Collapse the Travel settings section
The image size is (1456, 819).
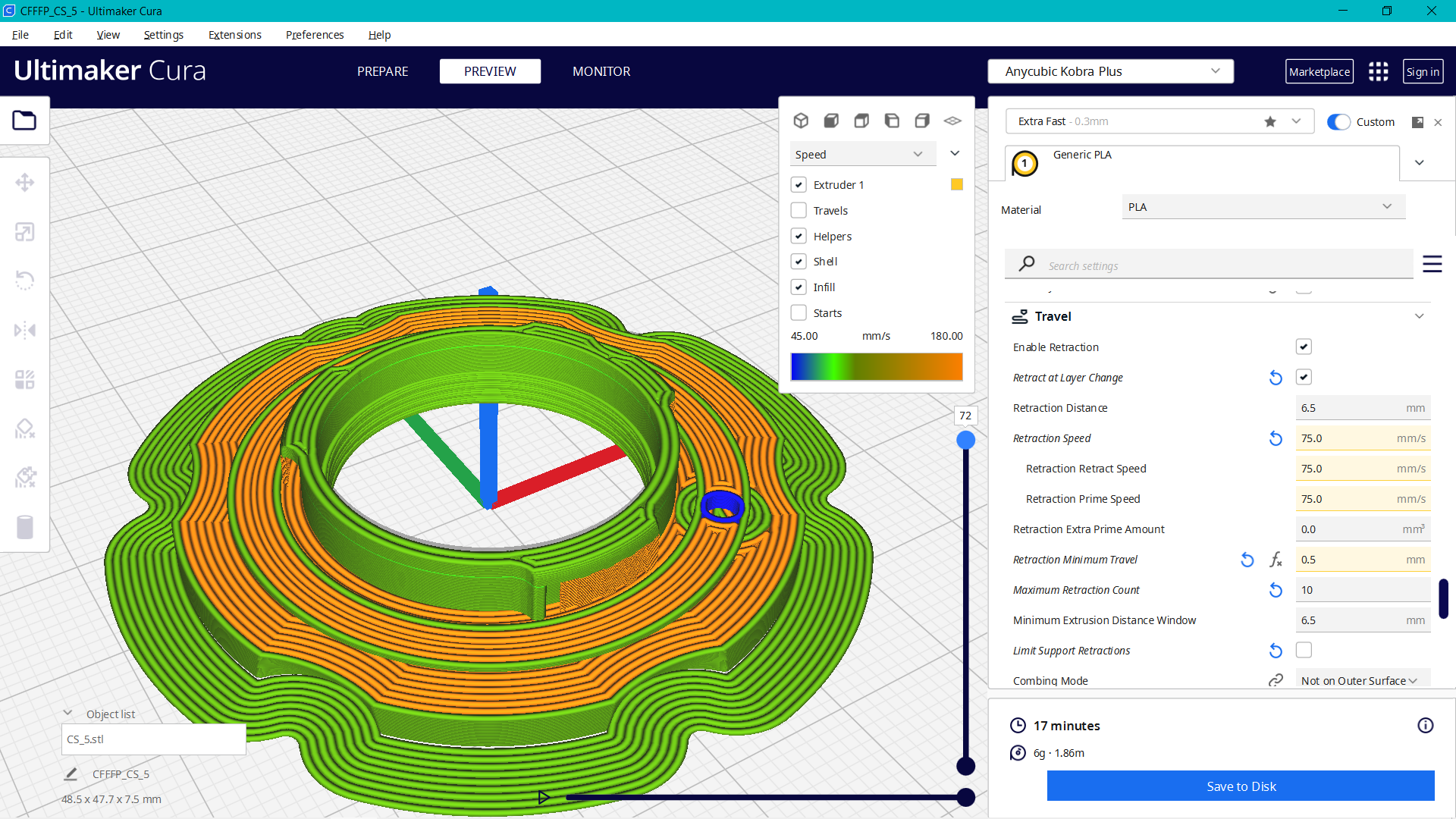[1419, 316]
